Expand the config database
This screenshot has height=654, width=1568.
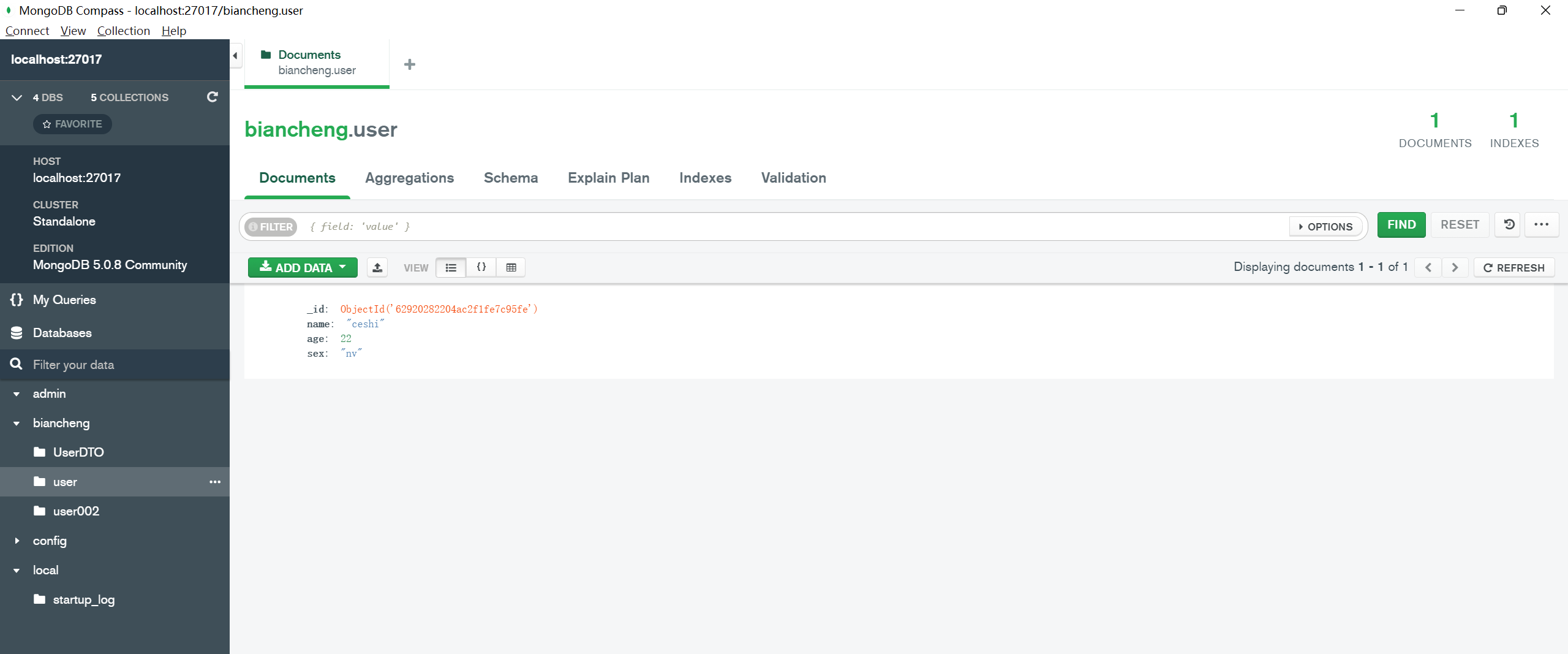click(17, 541)
